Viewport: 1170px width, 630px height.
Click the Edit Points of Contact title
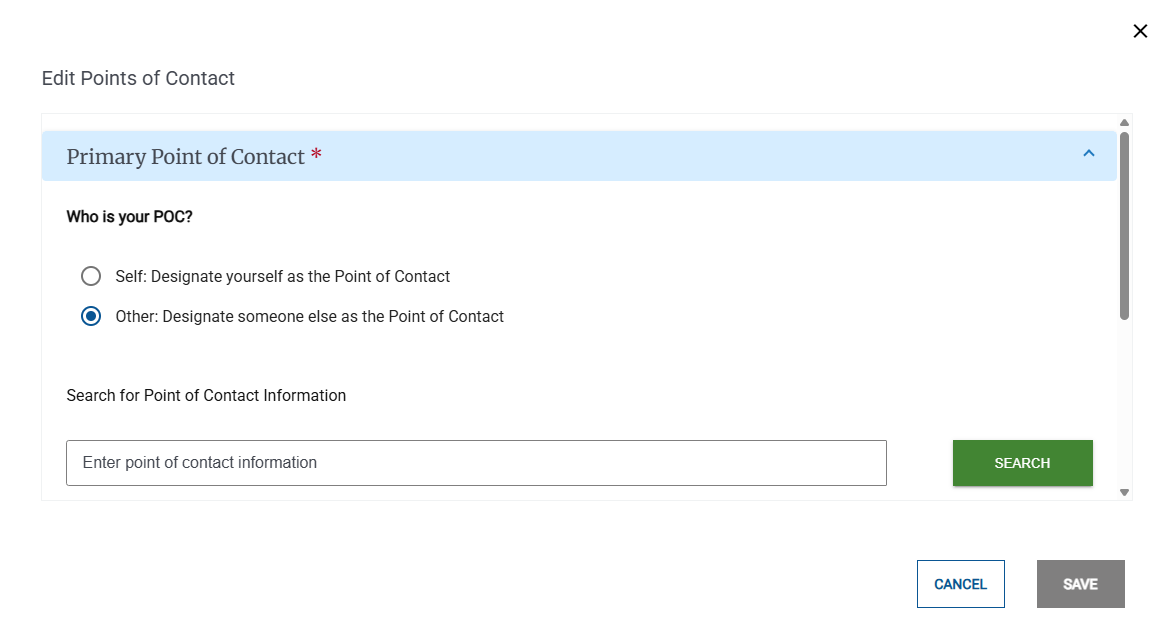[138, 78]
